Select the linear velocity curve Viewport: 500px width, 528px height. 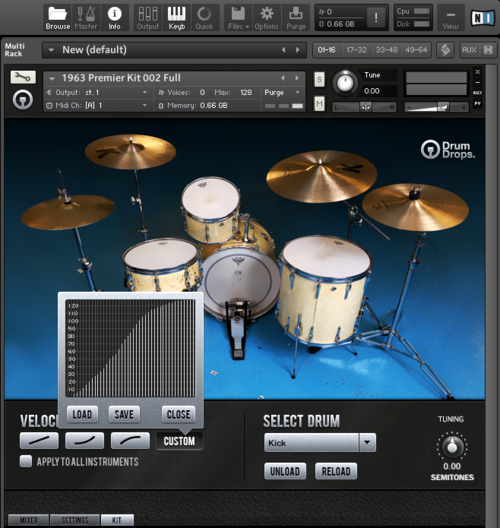pyautogui.click(x=39, y=440)
